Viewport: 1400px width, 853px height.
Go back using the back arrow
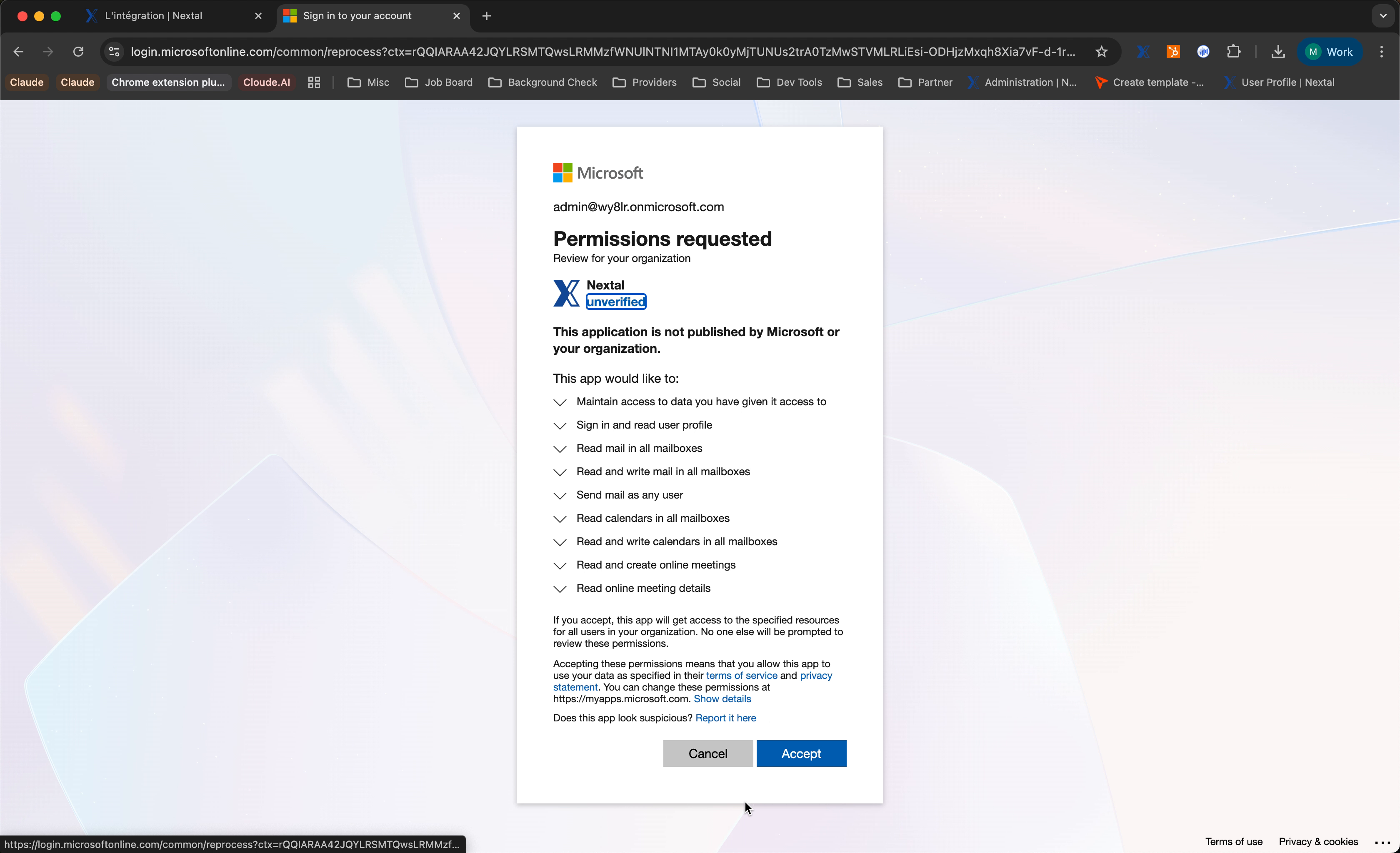click(x=19, y=52)
